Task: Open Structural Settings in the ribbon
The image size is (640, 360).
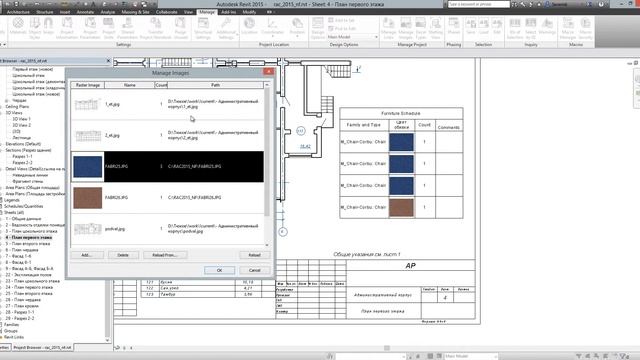Action: click(x=203, y=27)
